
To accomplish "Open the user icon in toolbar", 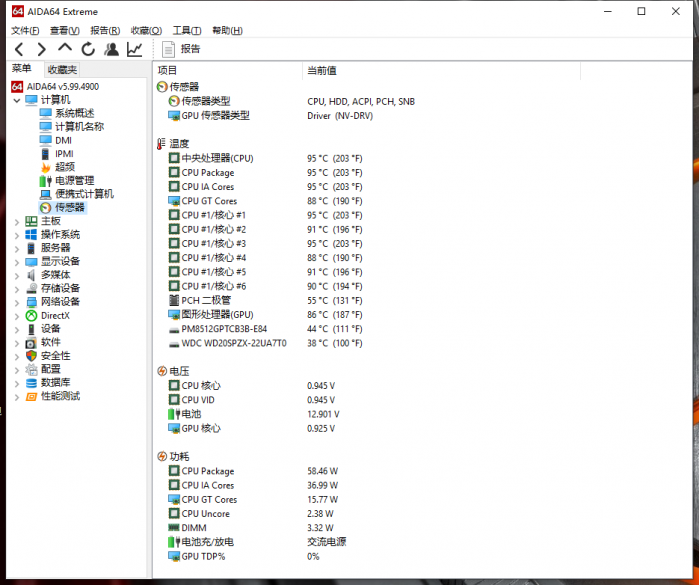I will [x=111, y=49].
